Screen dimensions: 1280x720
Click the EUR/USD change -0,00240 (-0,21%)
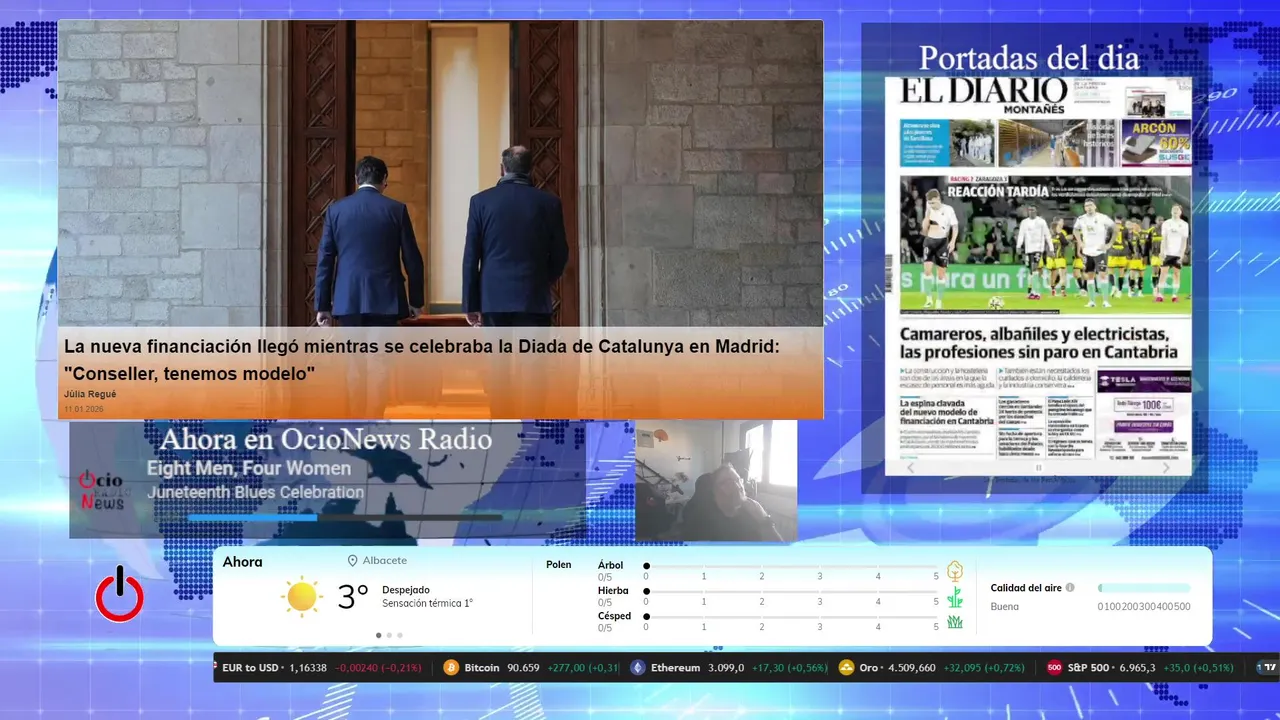point(378,668)
